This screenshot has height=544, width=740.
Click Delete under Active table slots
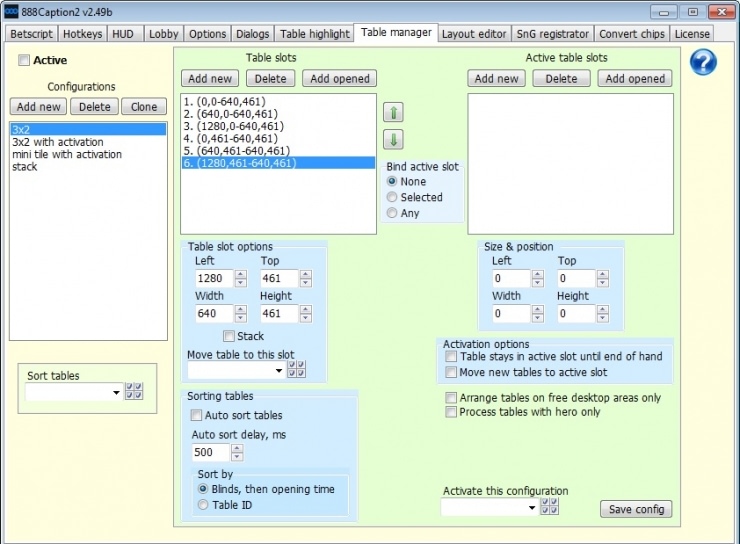562,78
